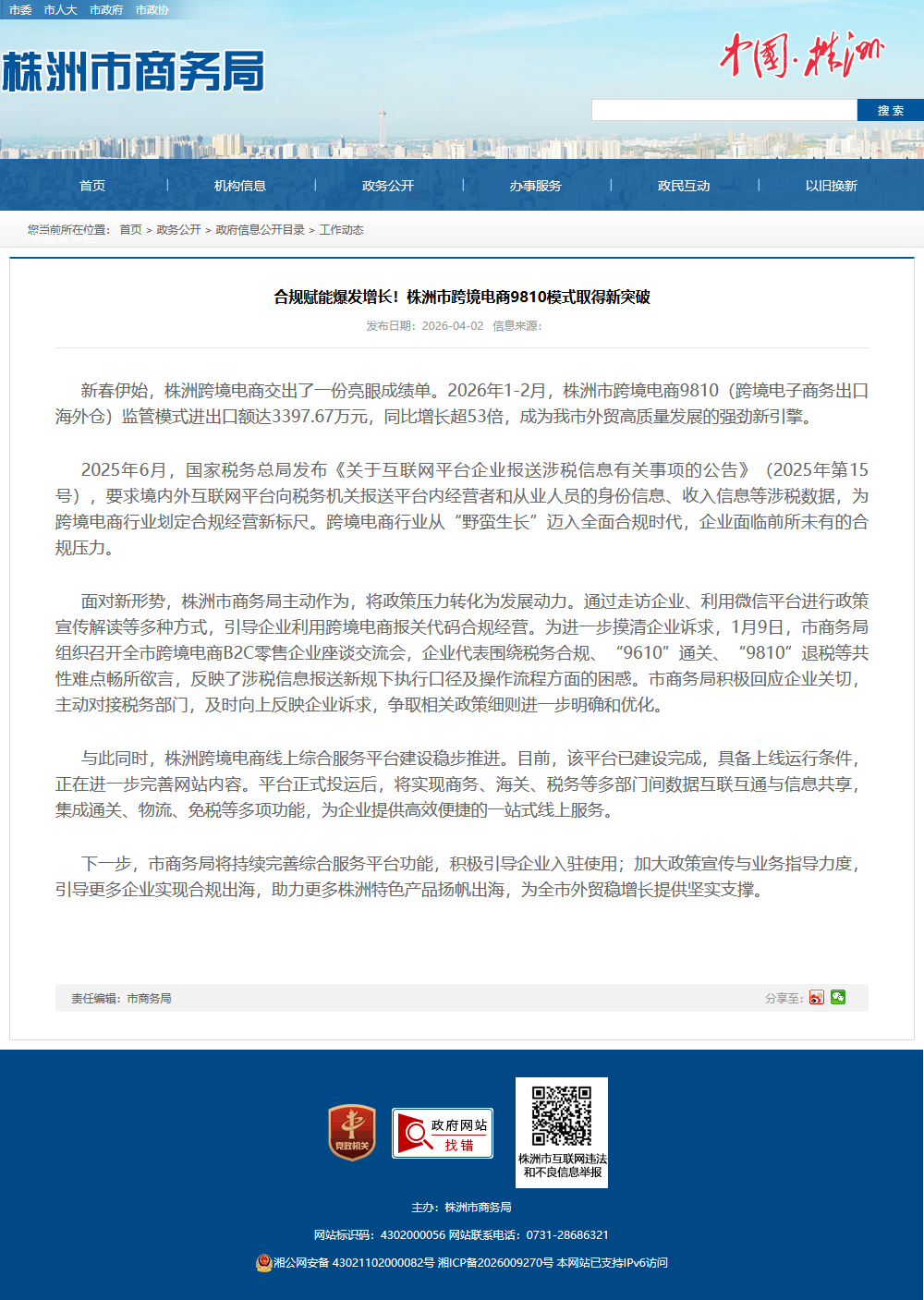Open 以旧换新 navigation item

point(832,186)
